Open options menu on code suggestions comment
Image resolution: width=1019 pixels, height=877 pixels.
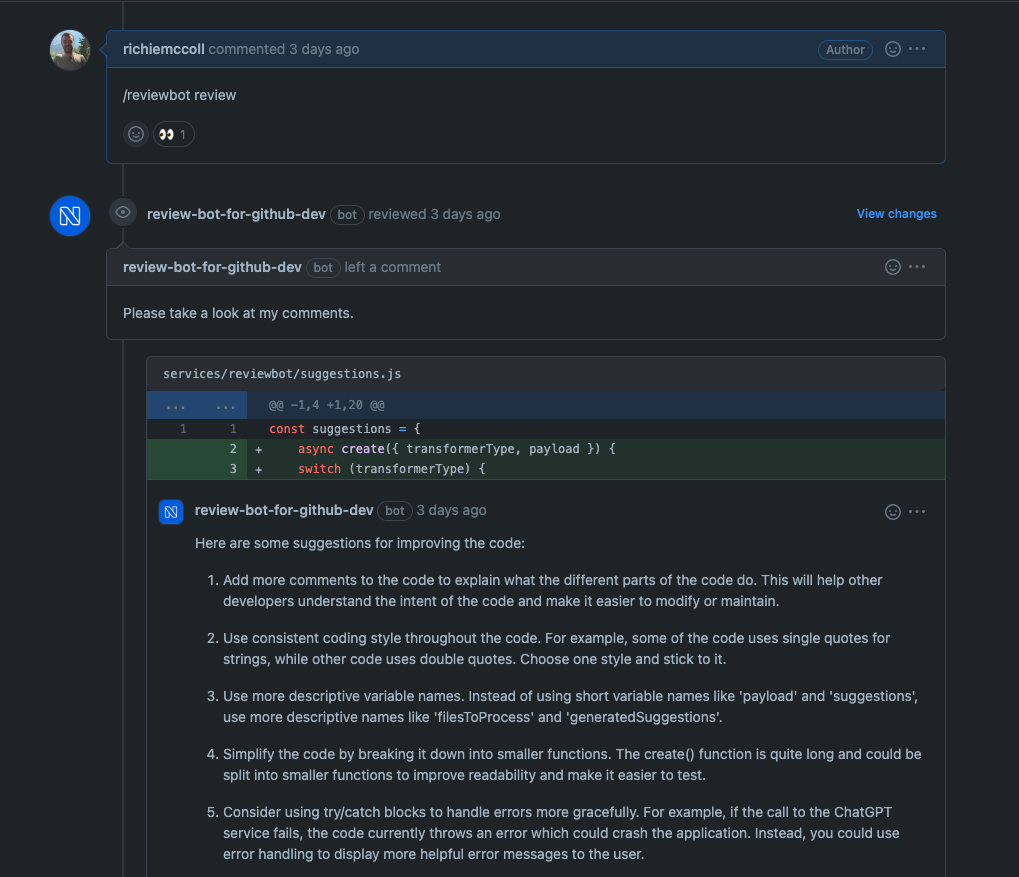917,512
